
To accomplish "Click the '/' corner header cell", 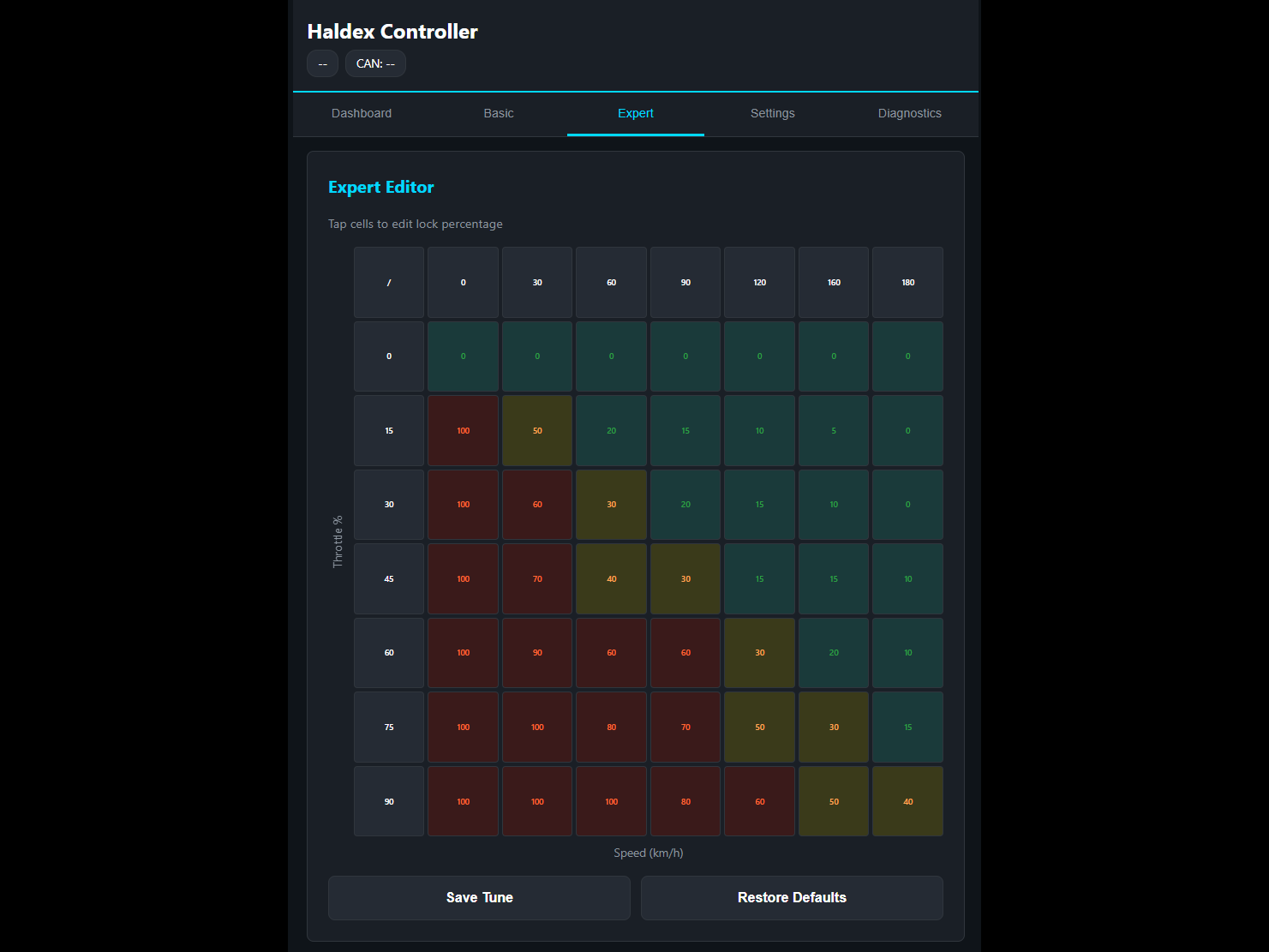I will pos(389,283).
